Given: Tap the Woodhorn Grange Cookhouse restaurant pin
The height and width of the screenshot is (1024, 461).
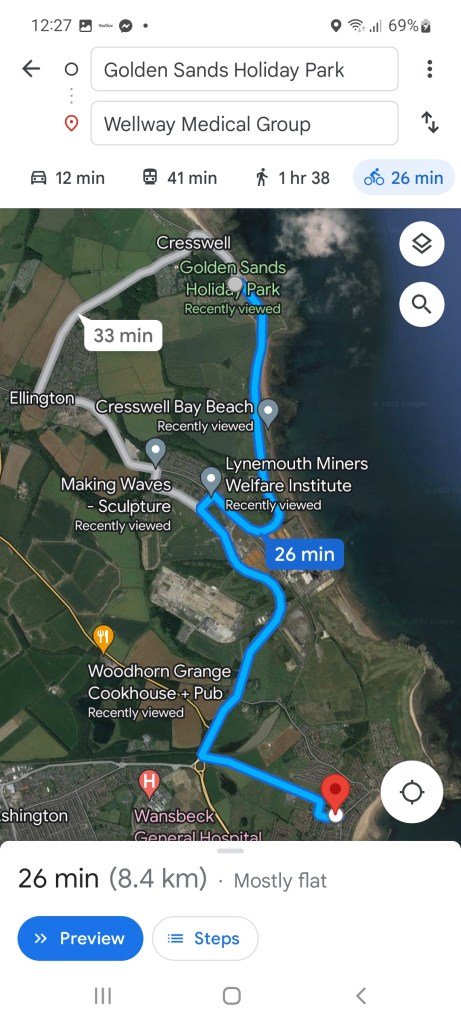Looking at the screenshot, I should pyautogui.click(x=103, y=638).
